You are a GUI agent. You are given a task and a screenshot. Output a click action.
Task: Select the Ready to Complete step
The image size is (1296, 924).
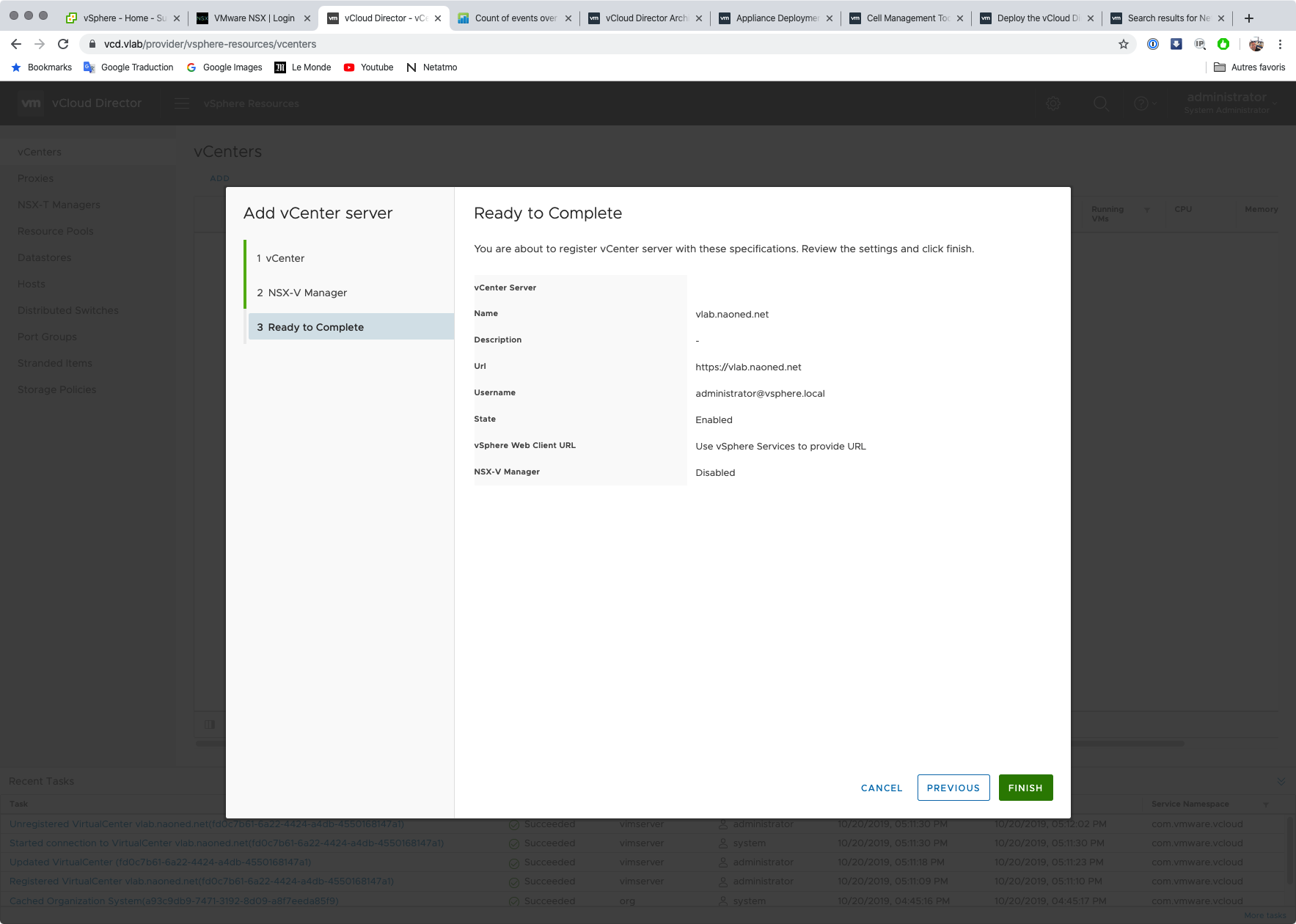tap(315, 327)
